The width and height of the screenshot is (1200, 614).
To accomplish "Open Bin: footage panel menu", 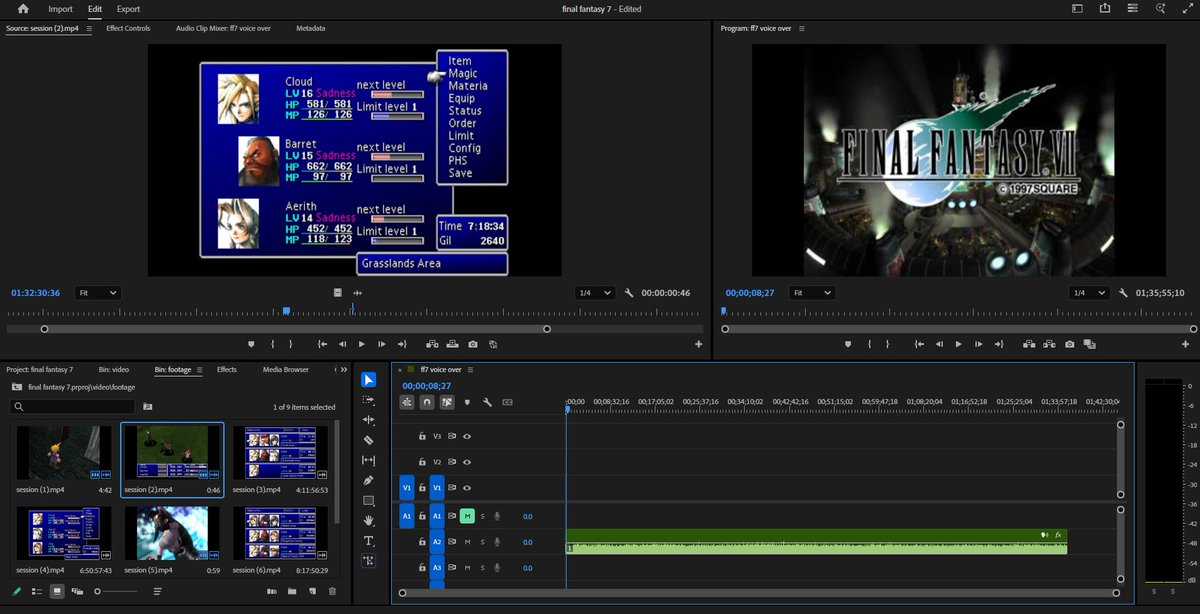I will [x=199, y=369].
